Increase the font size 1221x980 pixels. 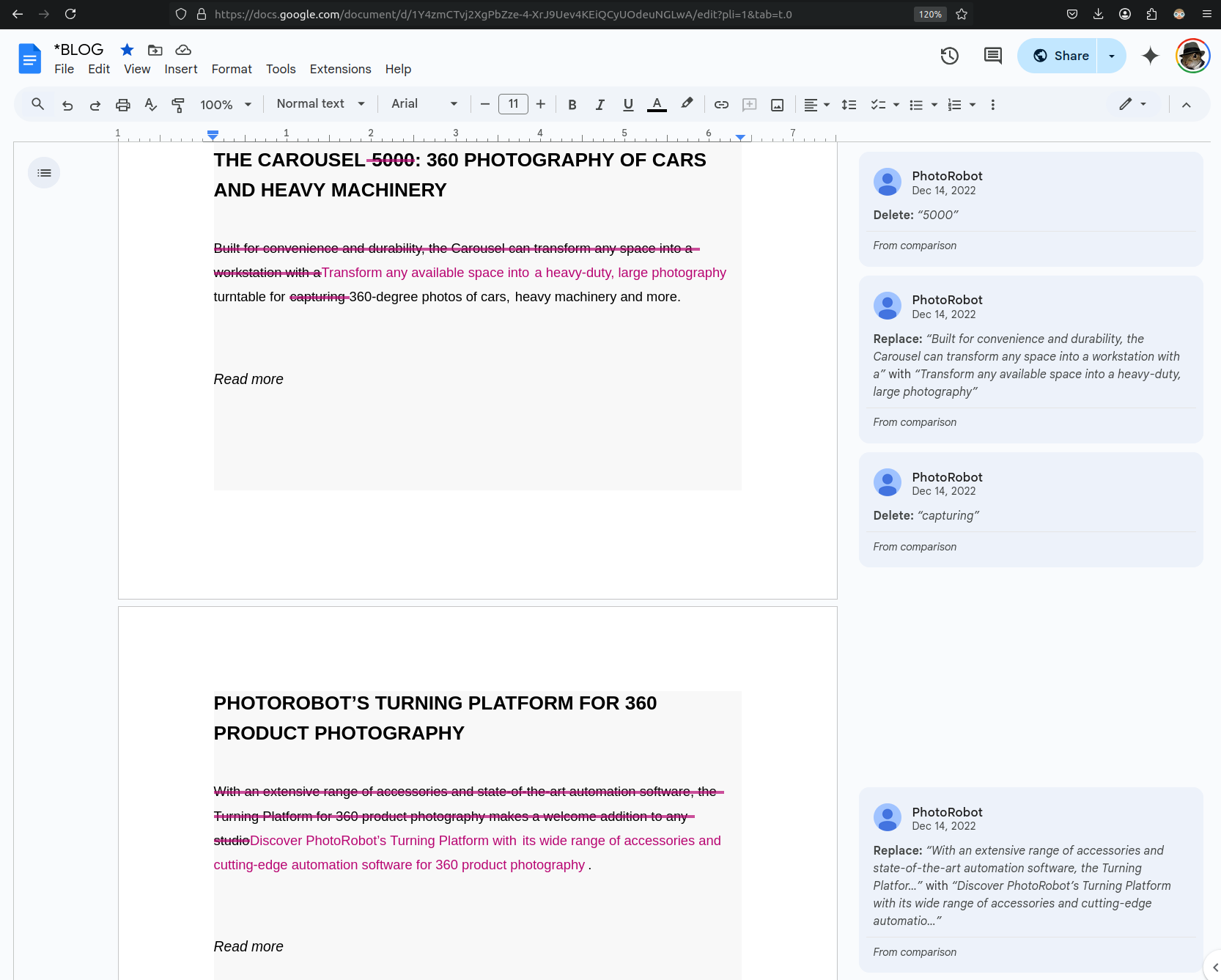pyautogui.click(x=541, y=105)
